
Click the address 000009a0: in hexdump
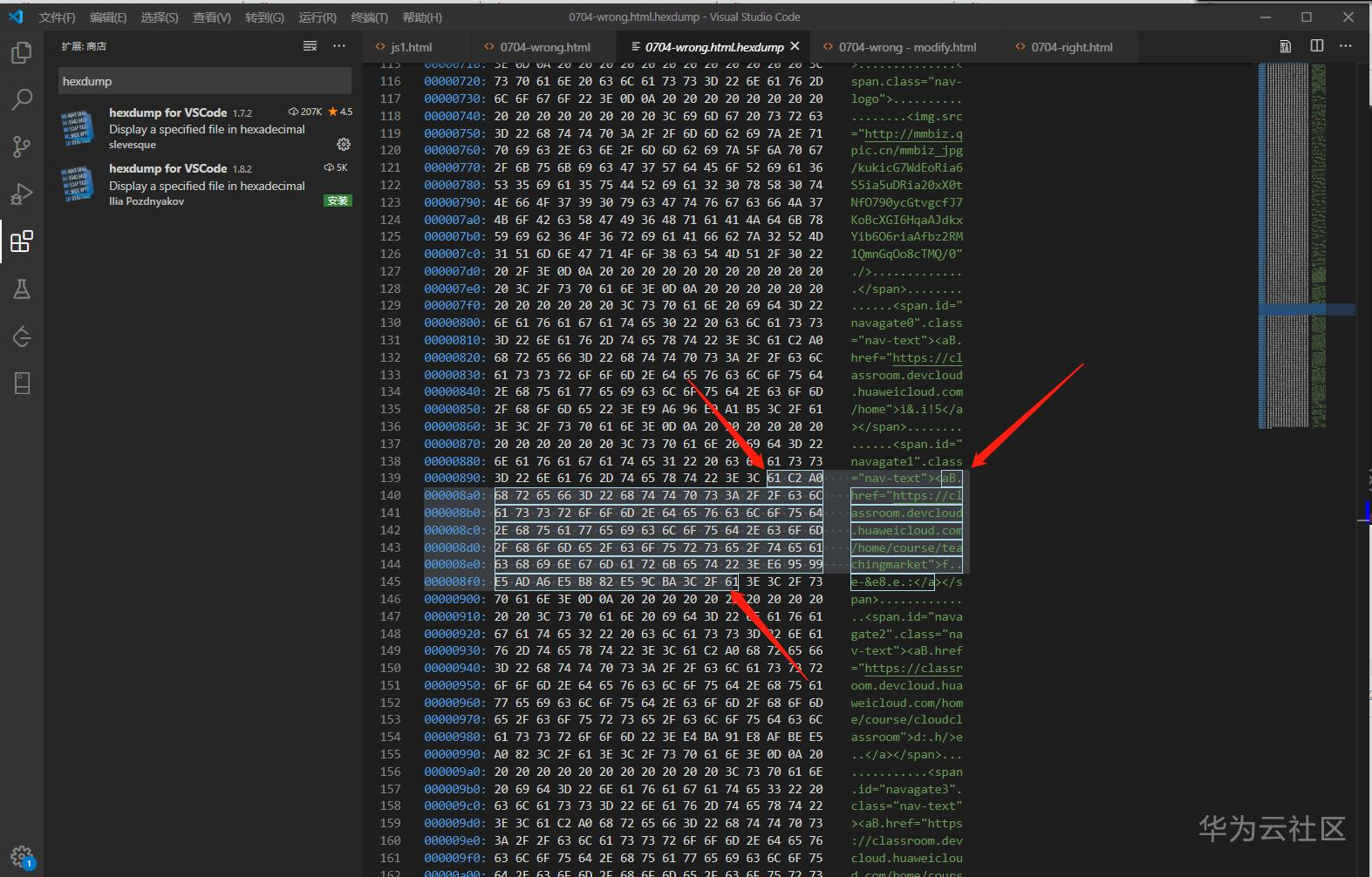click(x=454, y=772)
